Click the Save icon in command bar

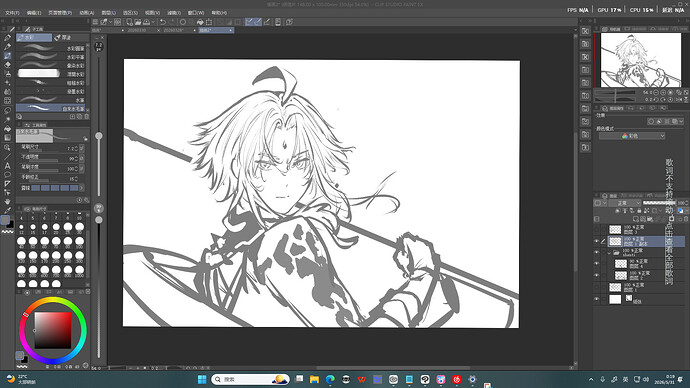[x=146, y=22]
